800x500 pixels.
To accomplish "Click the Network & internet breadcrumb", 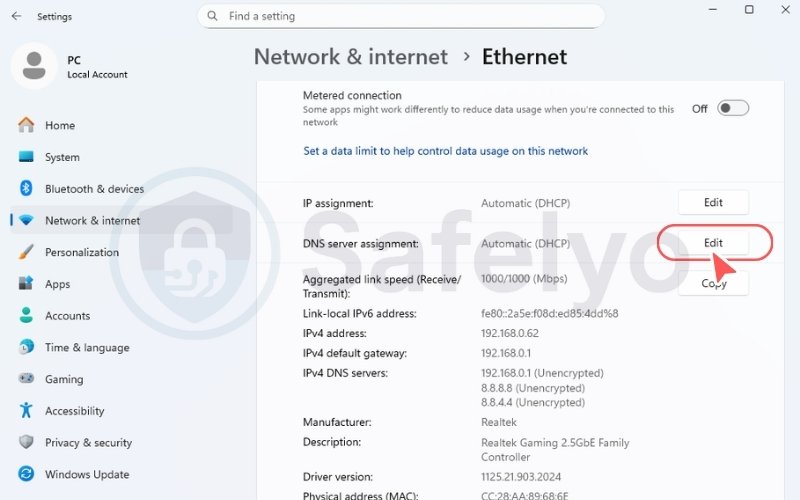I will 351,57.
